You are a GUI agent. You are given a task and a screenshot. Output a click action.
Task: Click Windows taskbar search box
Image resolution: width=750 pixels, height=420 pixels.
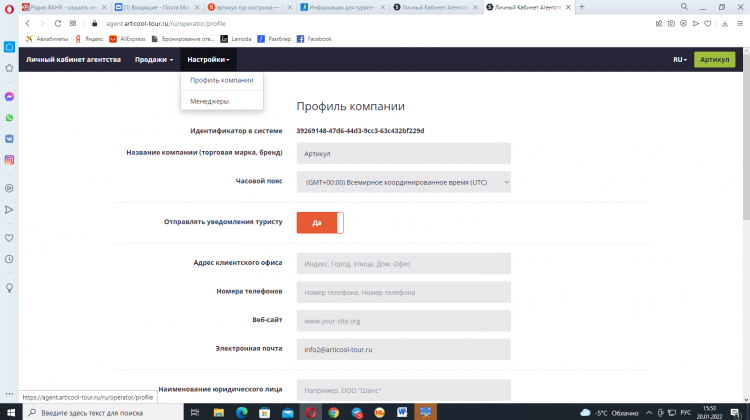coord(103,412)
